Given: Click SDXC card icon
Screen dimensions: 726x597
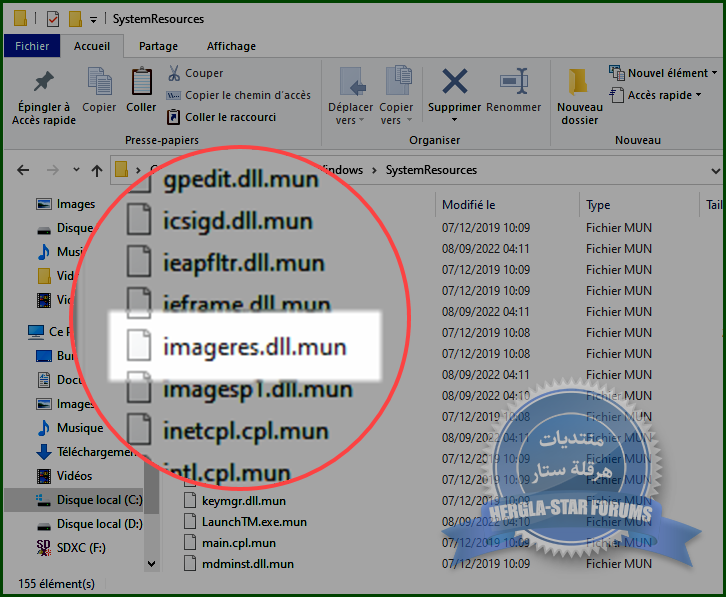Looking at the screenshot, I should click(x=44, y=548).
